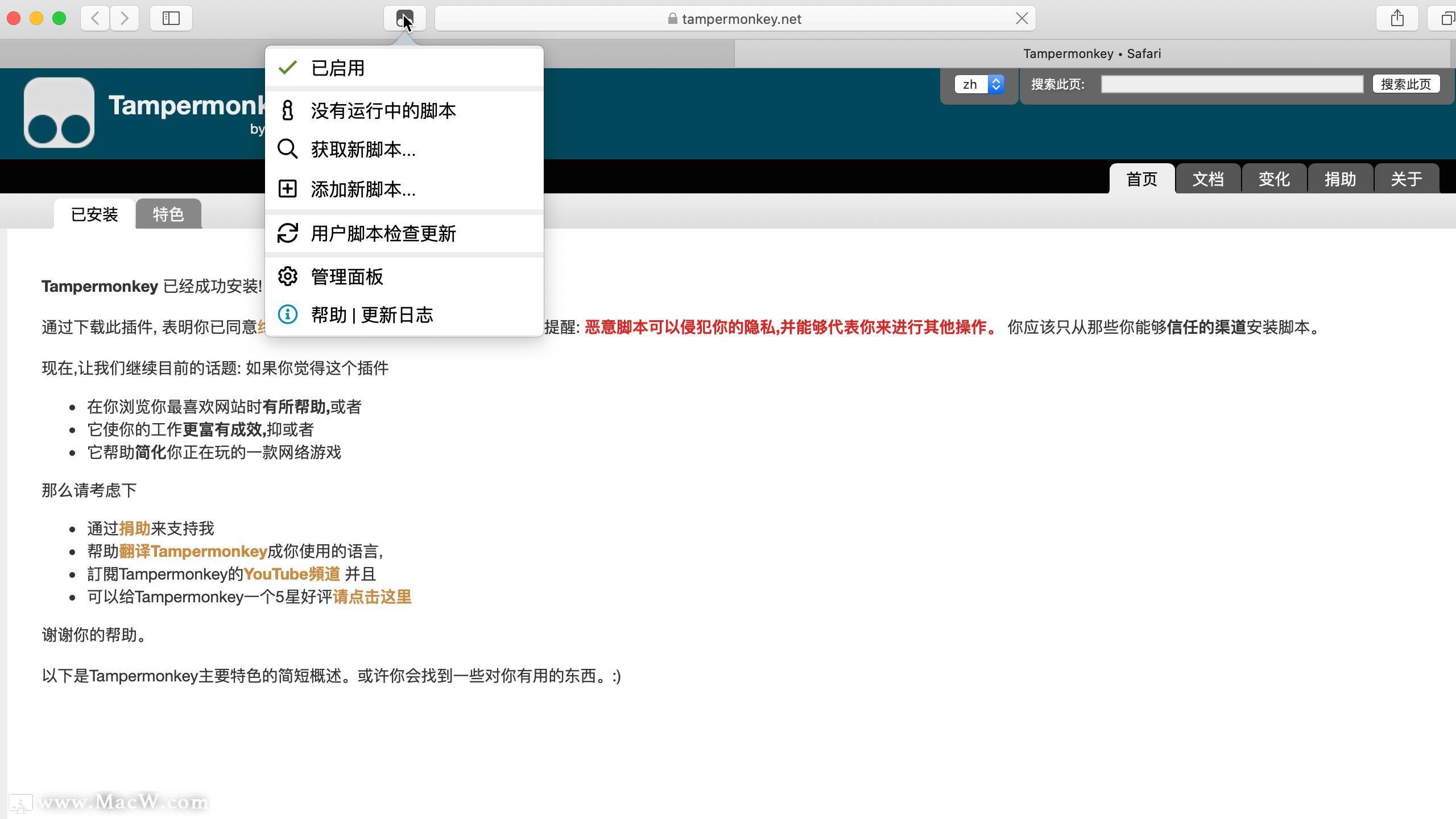Click the red 恶意脚本 warning text
The width and height of the screenshot is (1456, 819).
click(x=791, y=327)
